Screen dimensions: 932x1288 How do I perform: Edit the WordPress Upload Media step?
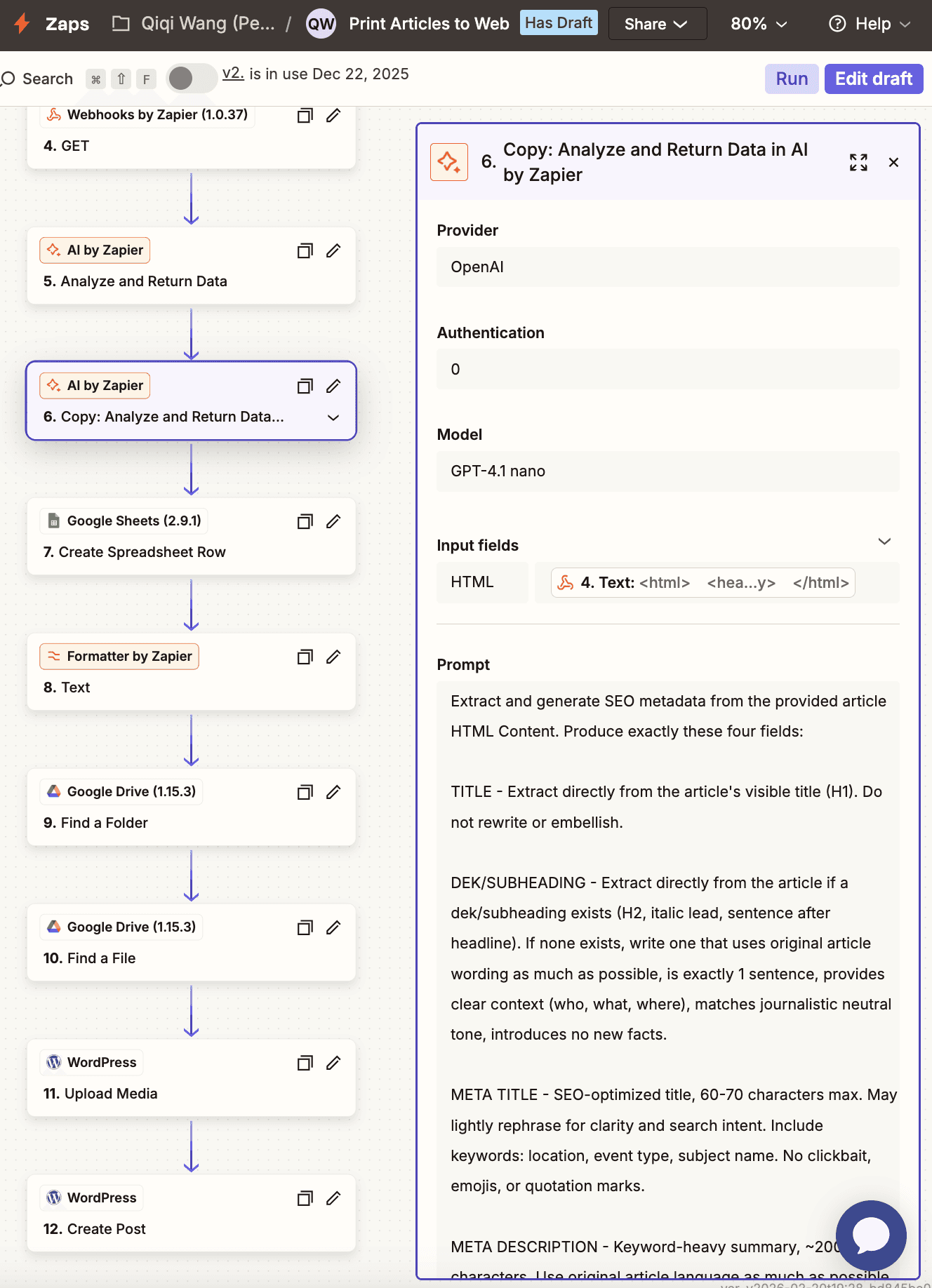coord(333,1063)
